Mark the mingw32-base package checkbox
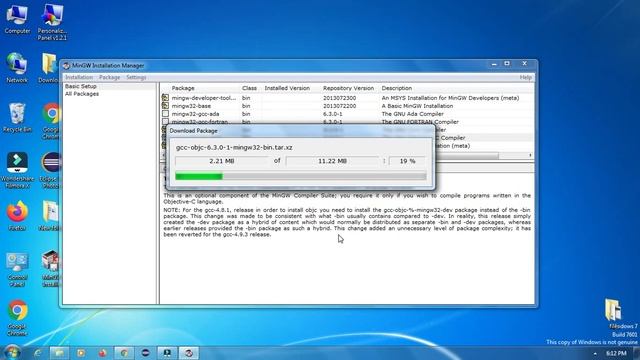The width and height of the screenshot is (640, 360). [165, 106]
